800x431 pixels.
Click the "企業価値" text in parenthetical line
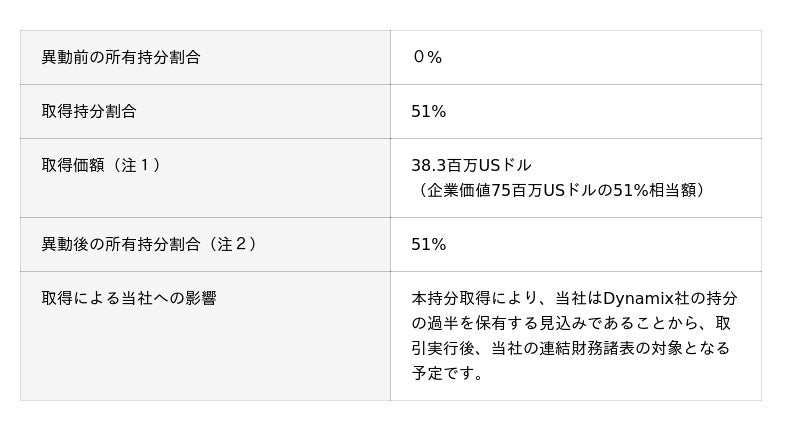458,190
